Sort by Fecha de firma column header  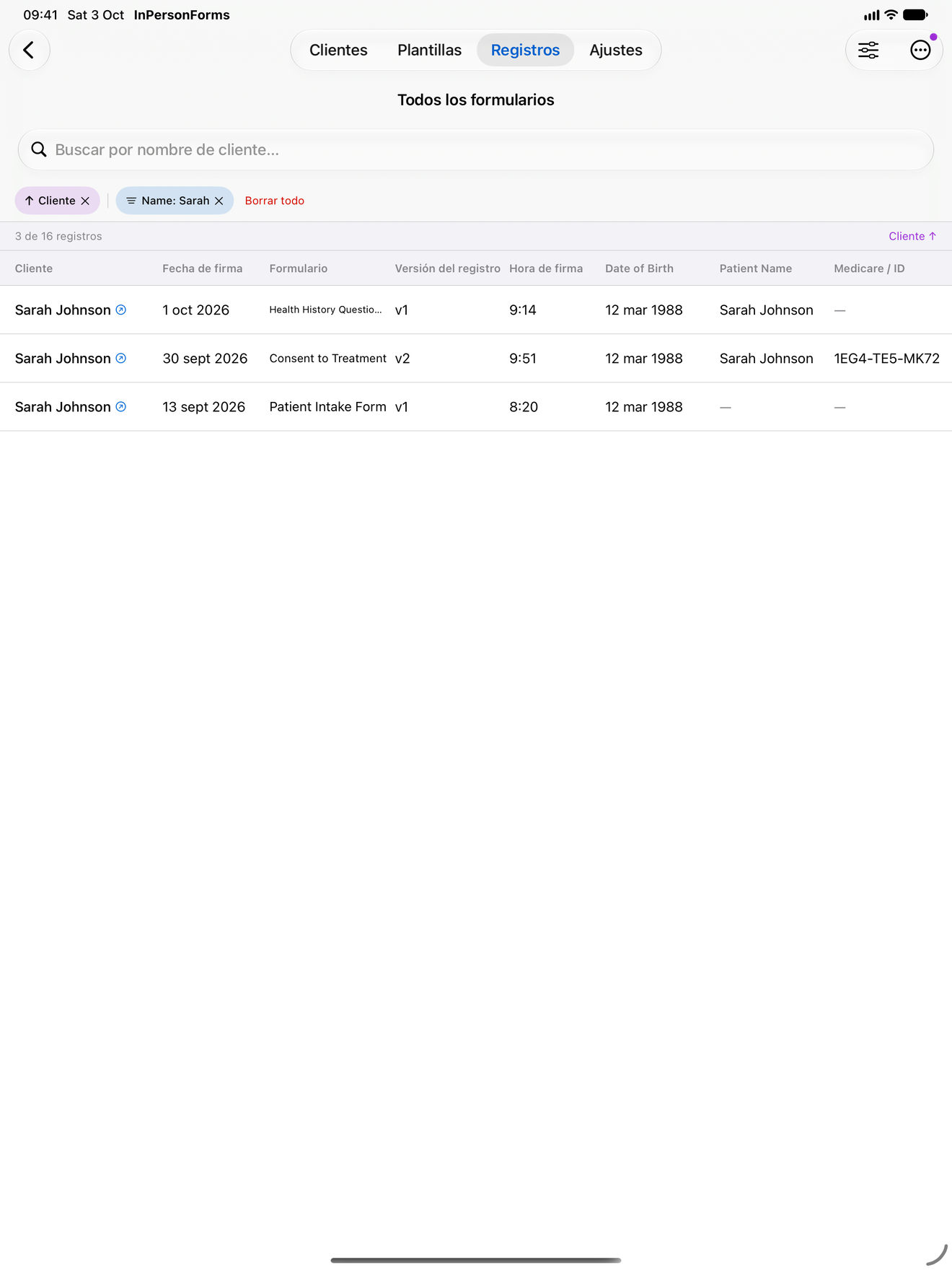(x=202, y=268)
